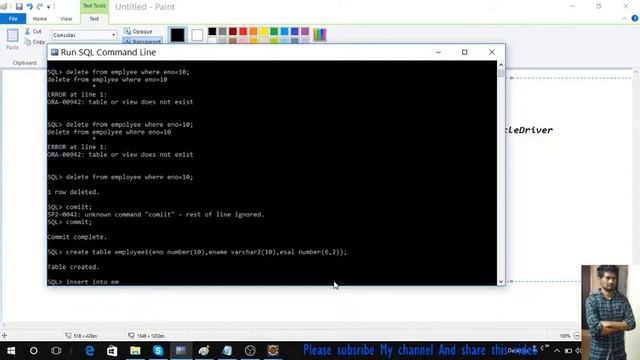Click the Cut scissors command
The width and height of the screenshot is (640, 360).
pos(33,31)
